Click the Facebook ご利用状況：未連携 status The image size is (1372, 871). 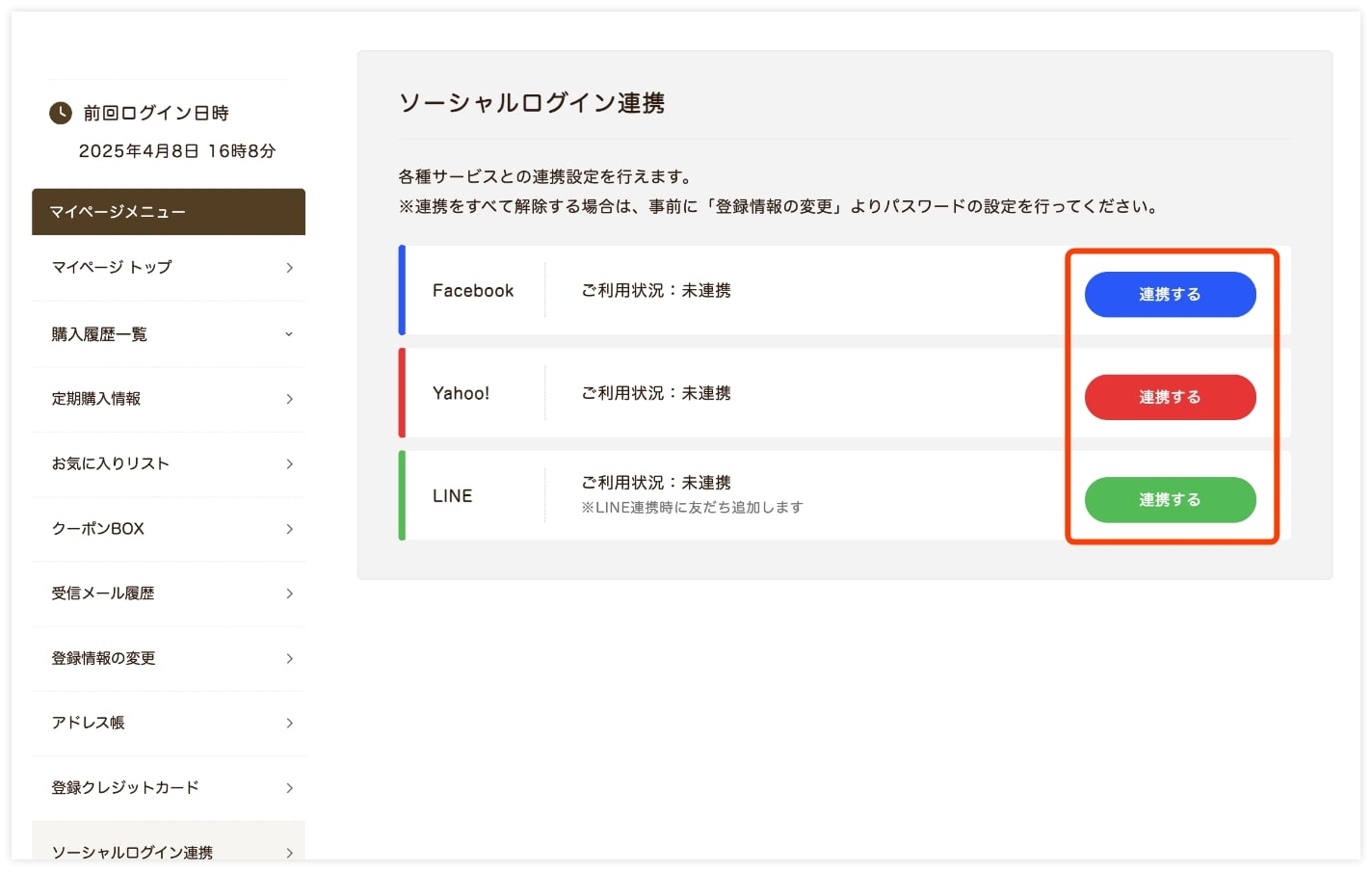coord(656,291)
